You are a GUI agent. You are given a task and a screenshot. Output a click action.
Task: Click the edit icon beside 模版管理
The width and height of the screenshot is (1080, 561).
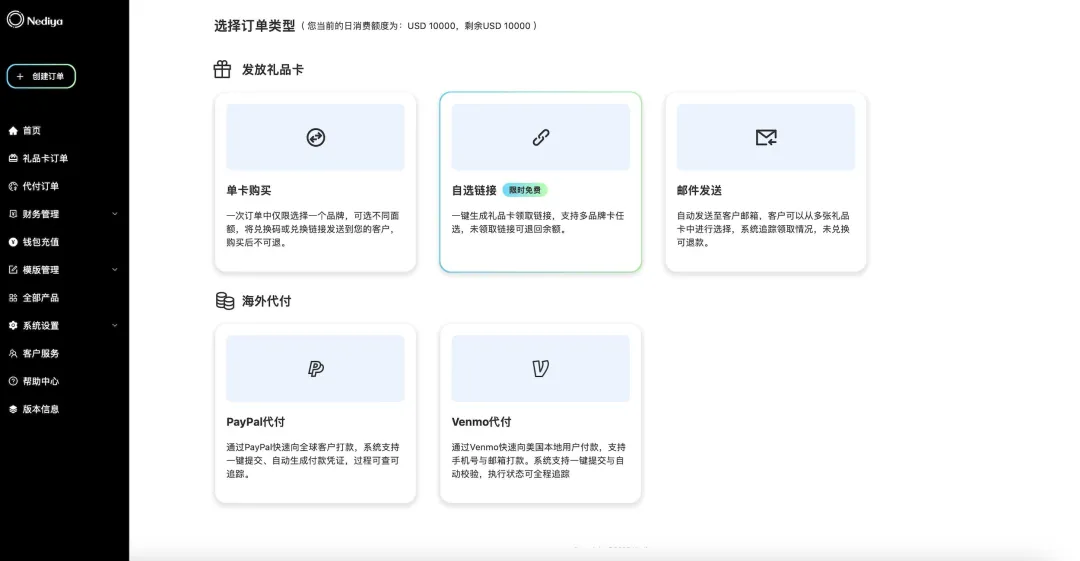[13, 269]
